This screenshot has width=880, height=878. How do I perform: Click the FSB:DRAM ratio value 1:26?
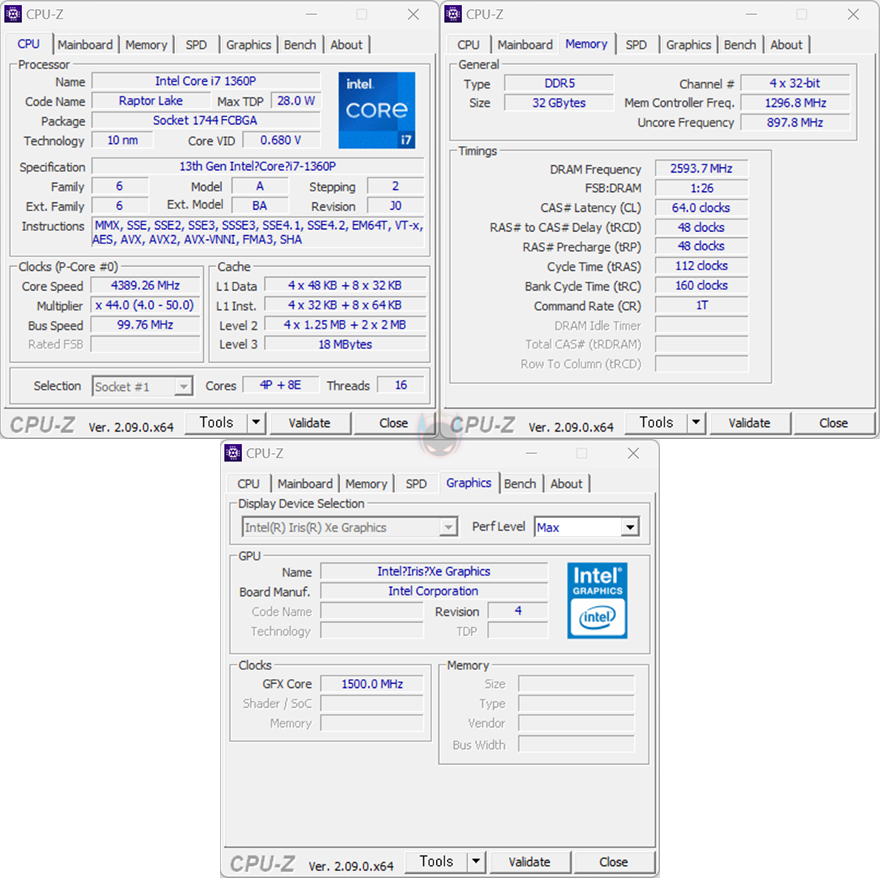702,188
